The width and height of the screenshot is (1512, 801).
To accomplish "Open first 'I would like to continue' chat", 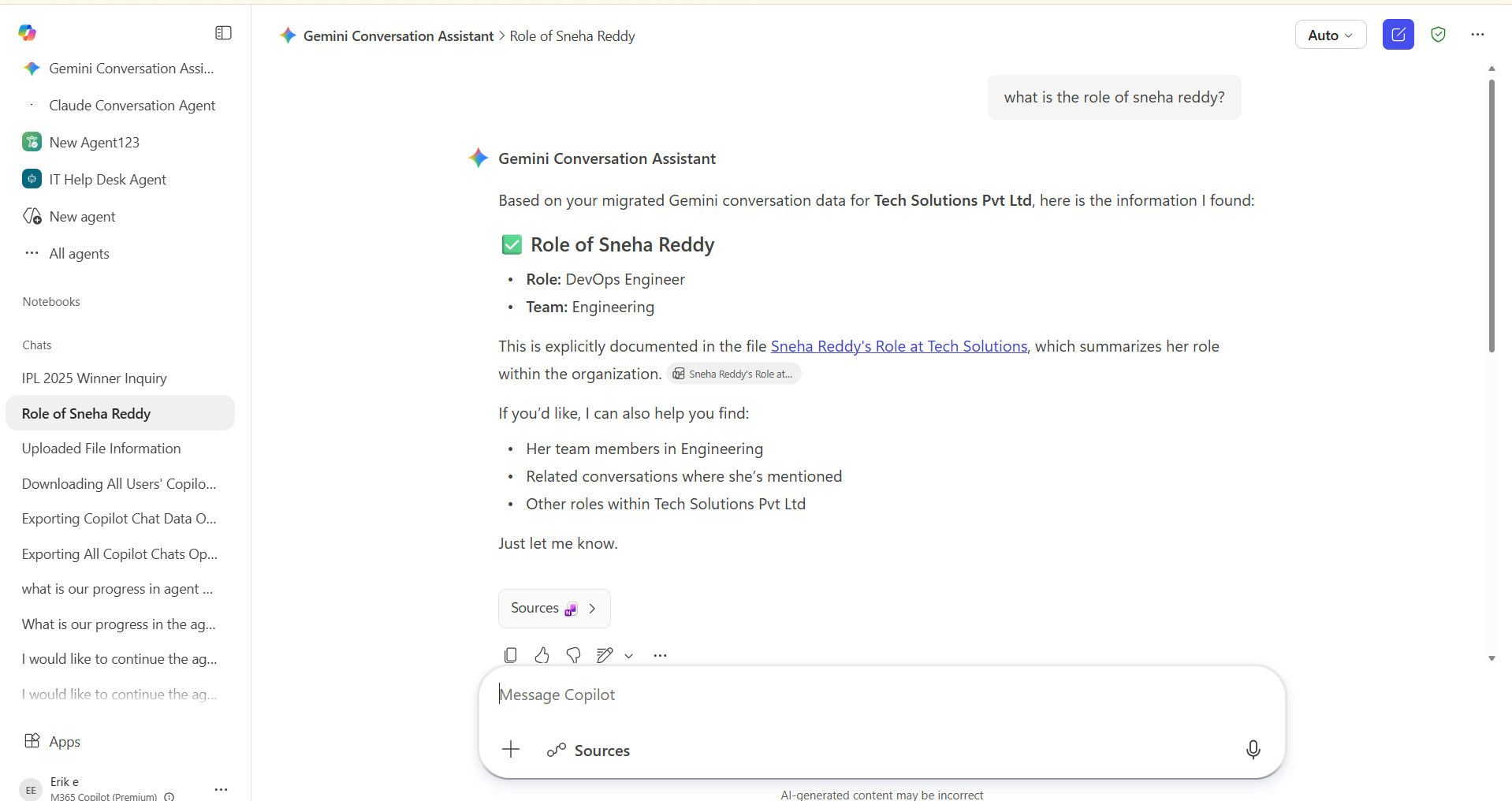I will 120,659.
